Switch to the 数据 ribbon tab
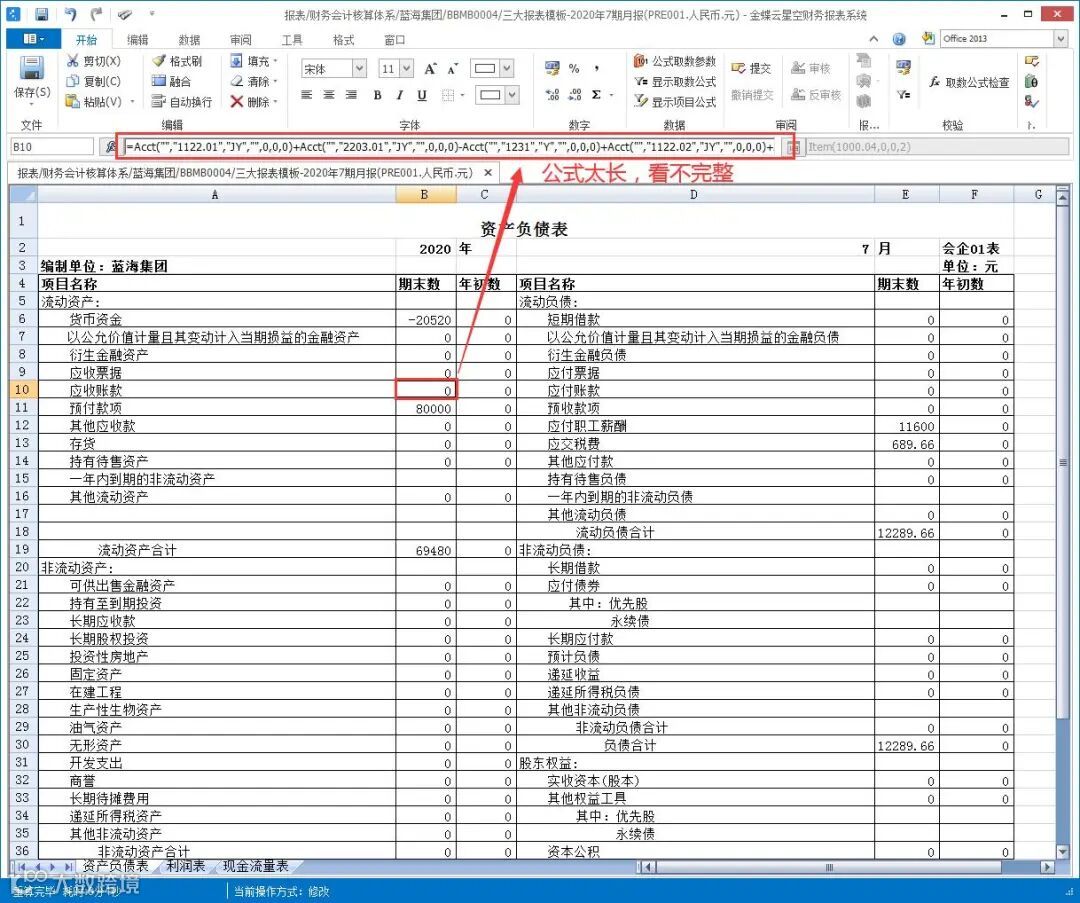 (189, 40)
